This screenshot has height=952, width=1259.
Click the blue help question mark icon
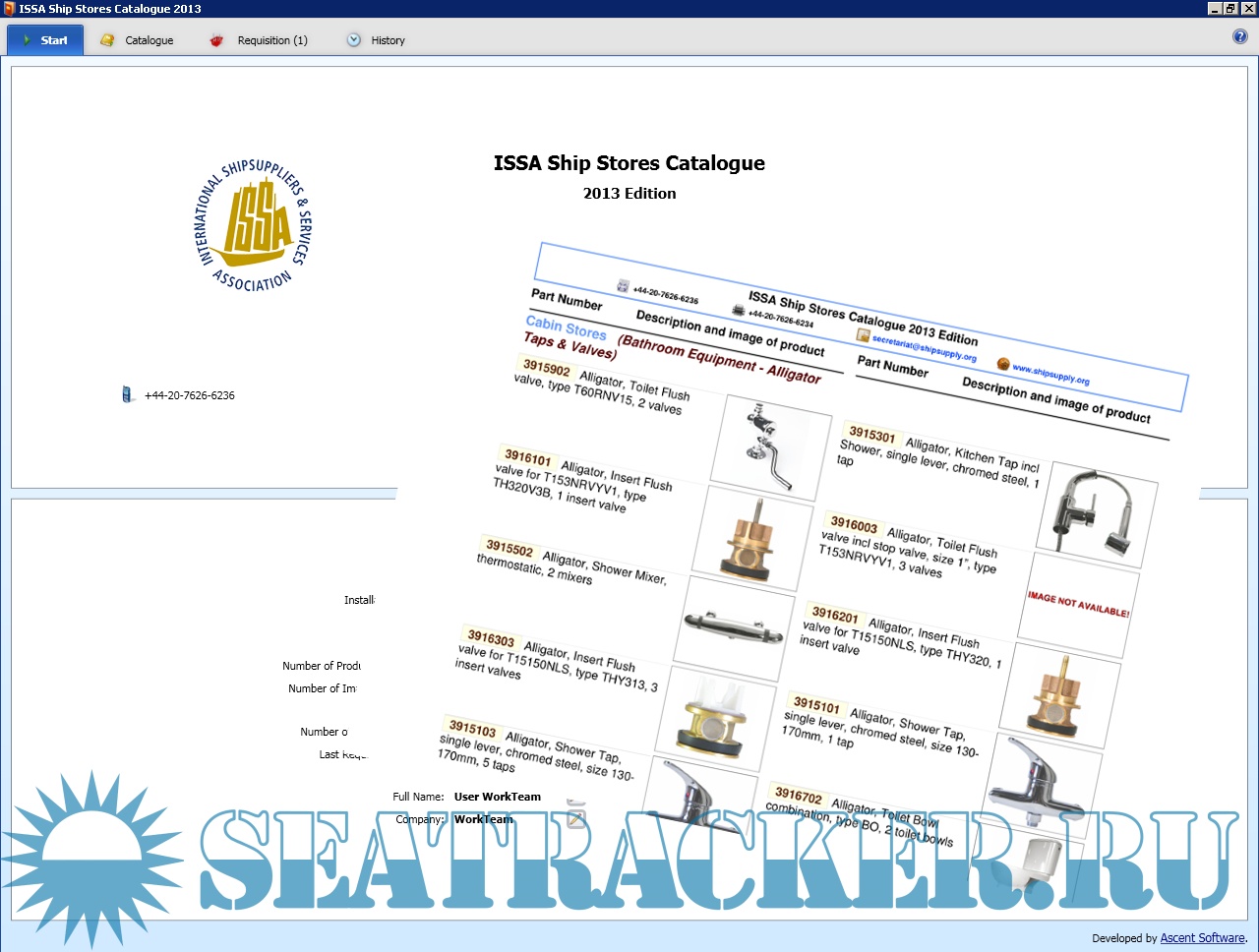(x=1239, y=37)
